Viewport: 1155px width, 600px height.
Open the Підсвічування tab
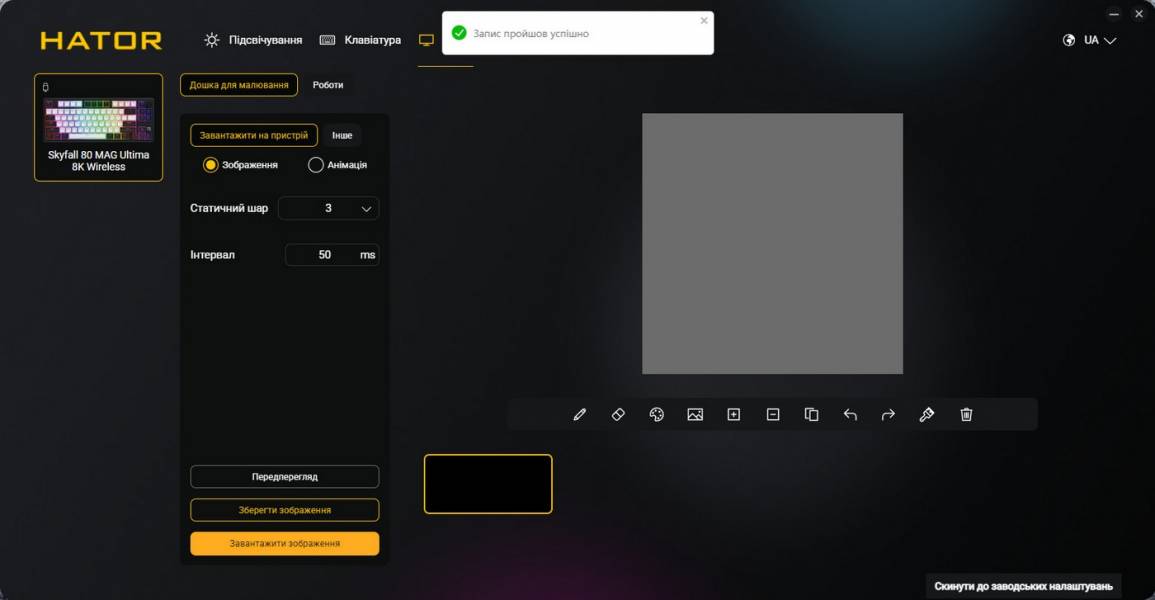(253, 40)
